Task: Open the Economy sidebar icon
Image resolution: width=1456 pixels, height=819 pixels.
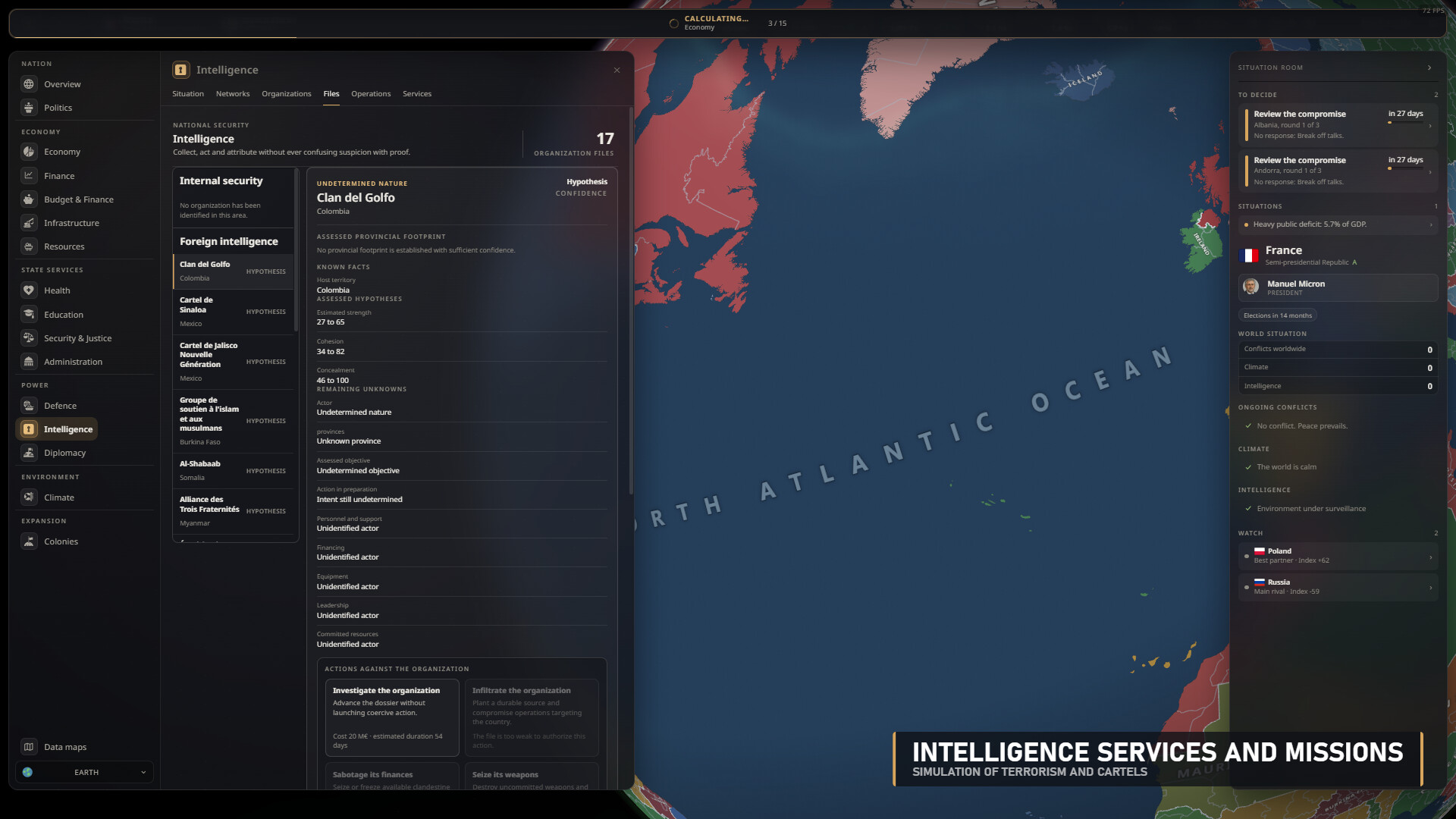Action: [29, 152]
